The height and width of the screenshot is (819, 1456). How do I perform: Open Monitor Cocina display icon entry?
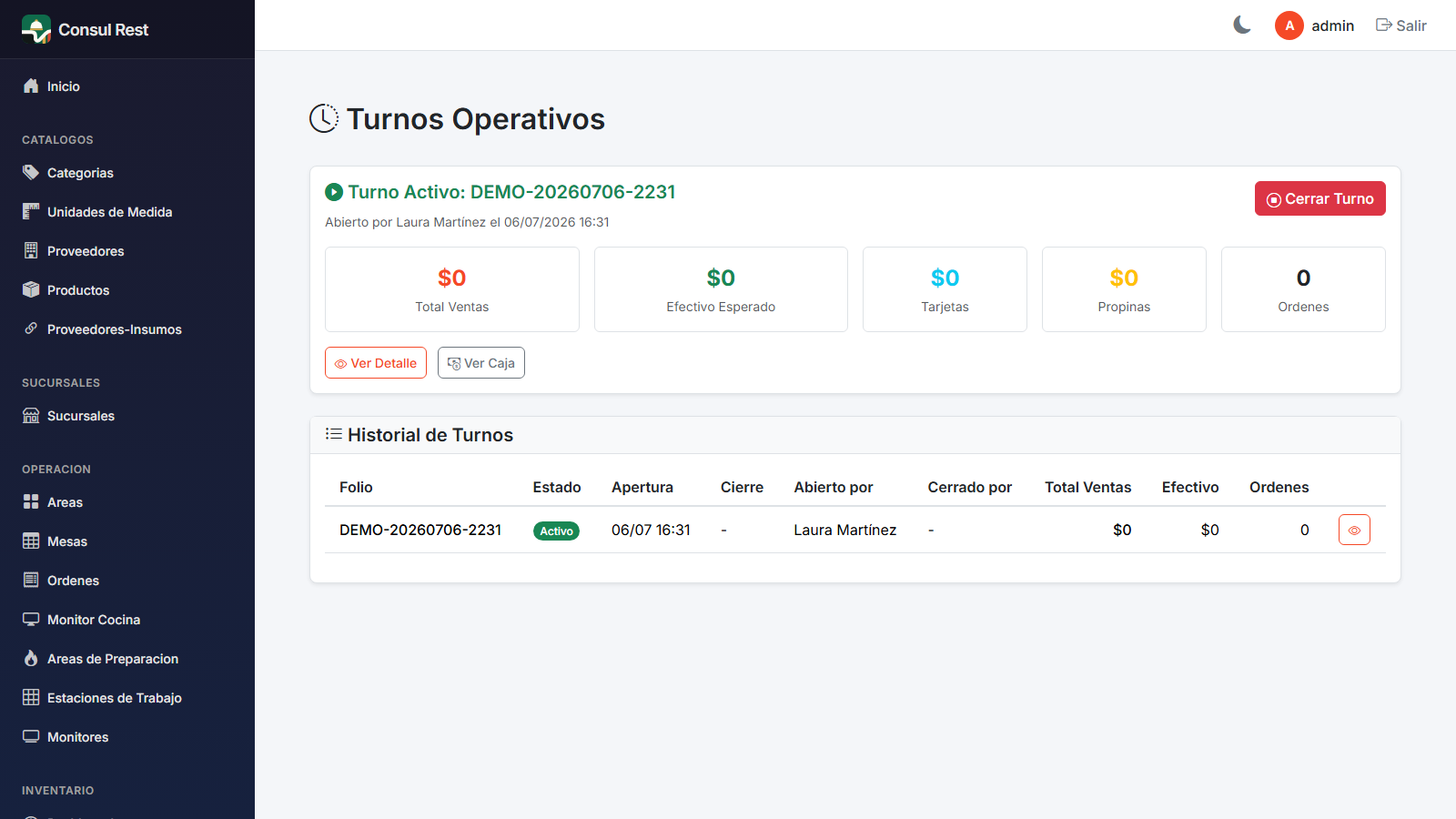pos(31,619)
